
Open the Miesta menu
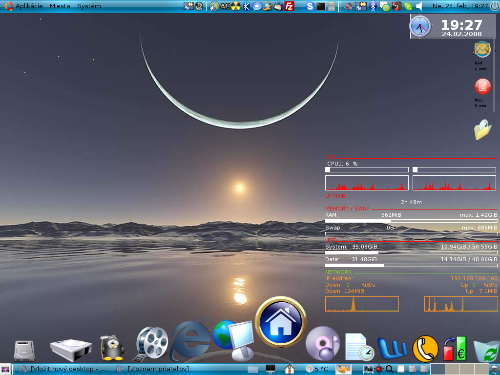60,6
